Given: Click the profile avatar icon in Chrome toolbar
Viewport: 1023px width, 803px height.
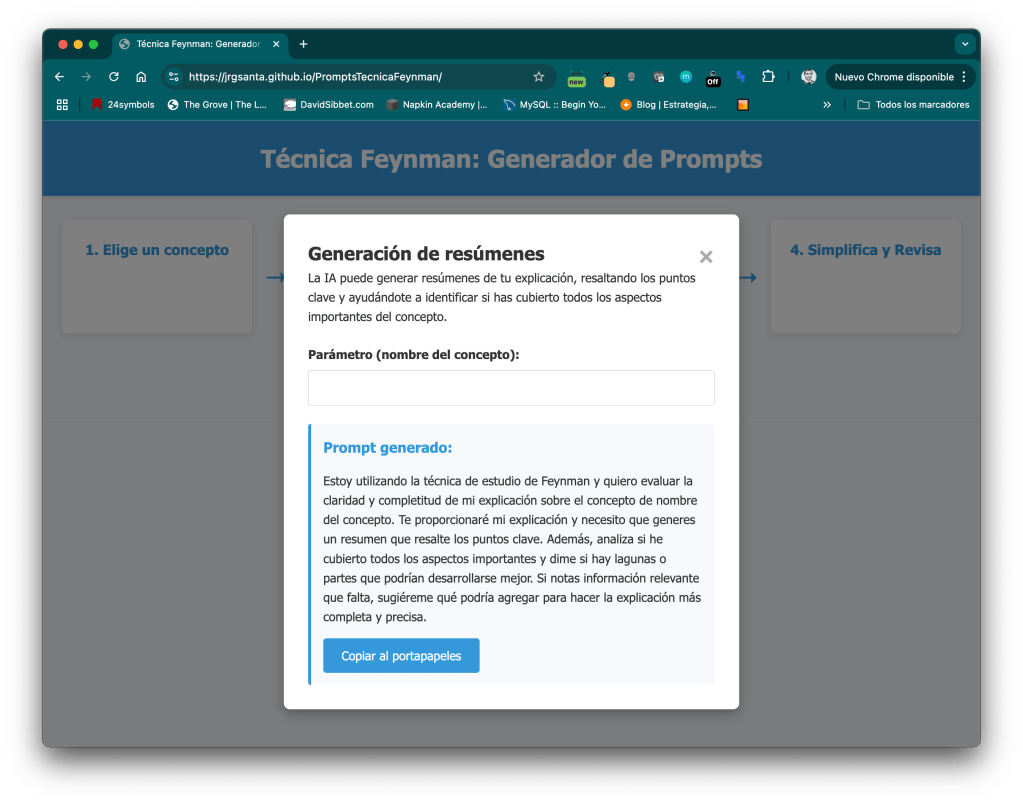Looking at the screenshot, I should click(808, 76).
